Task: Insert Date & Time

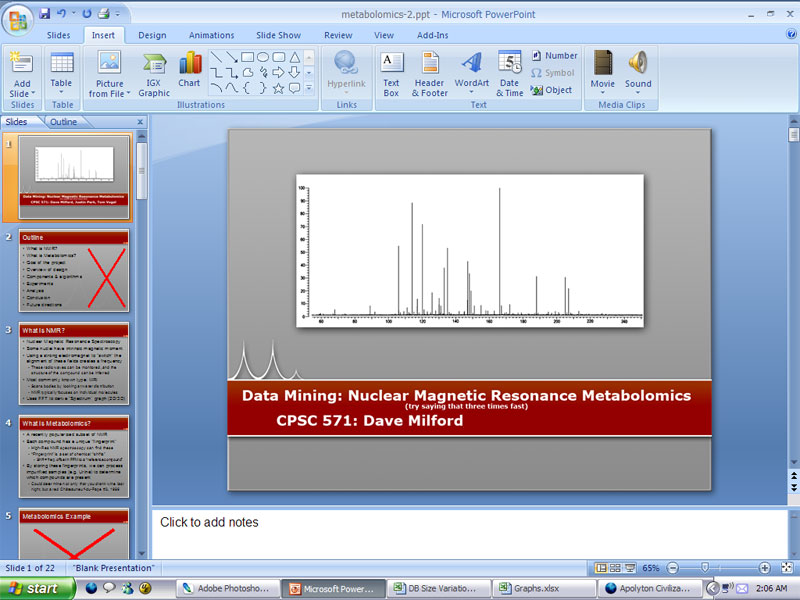Action: (509, 73)
